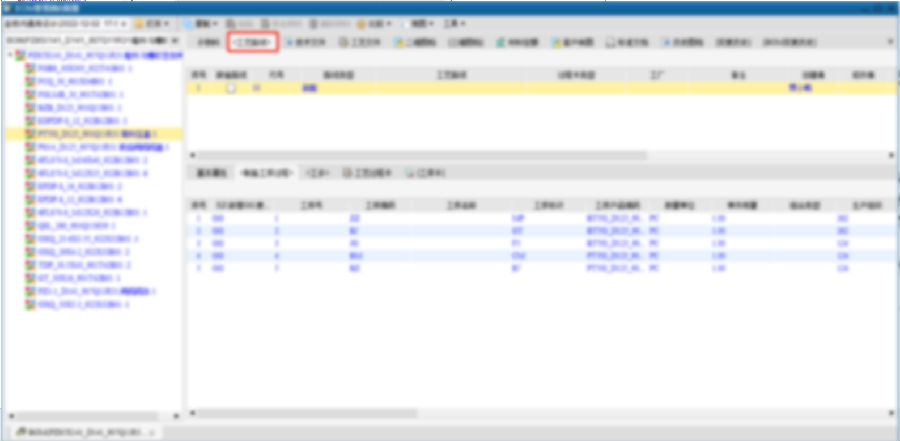Select the yellow-highlighted row in the upper table

(542, 88)
